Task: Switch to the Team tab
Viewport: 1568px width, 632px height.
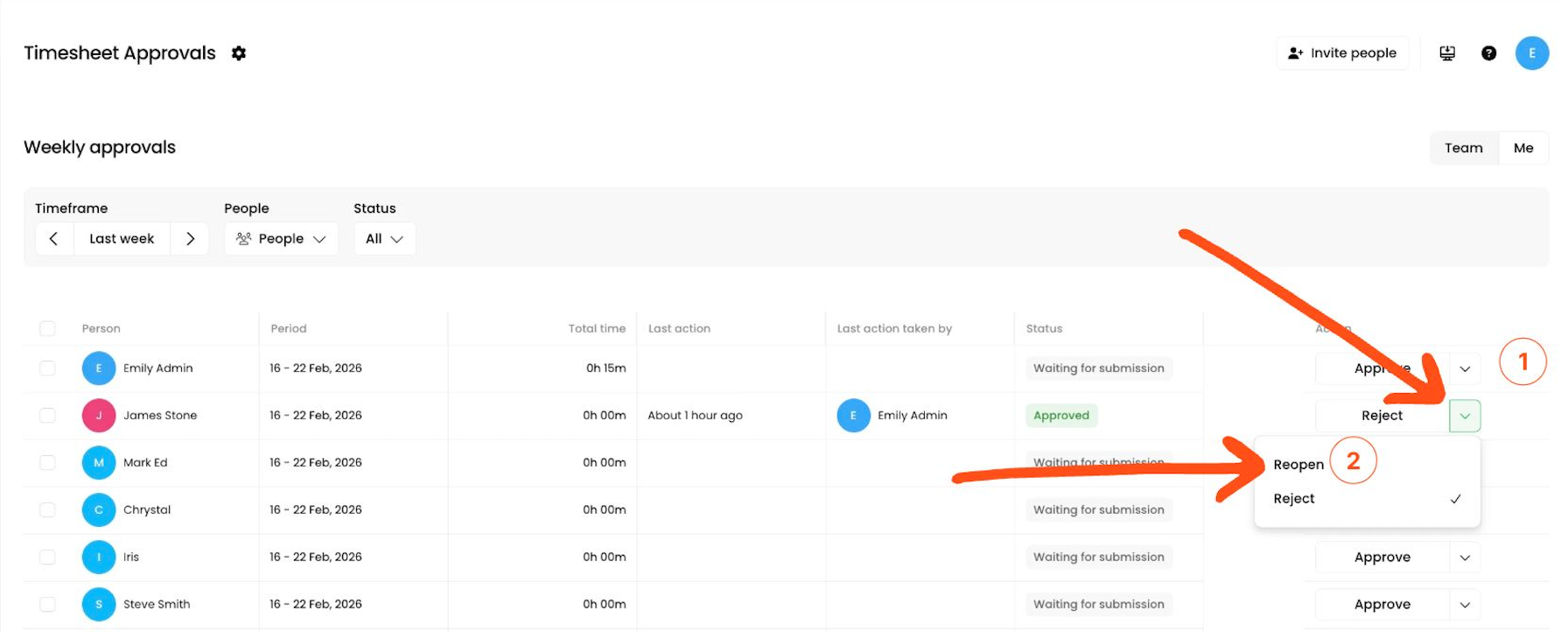Action: coord(1464,148)
